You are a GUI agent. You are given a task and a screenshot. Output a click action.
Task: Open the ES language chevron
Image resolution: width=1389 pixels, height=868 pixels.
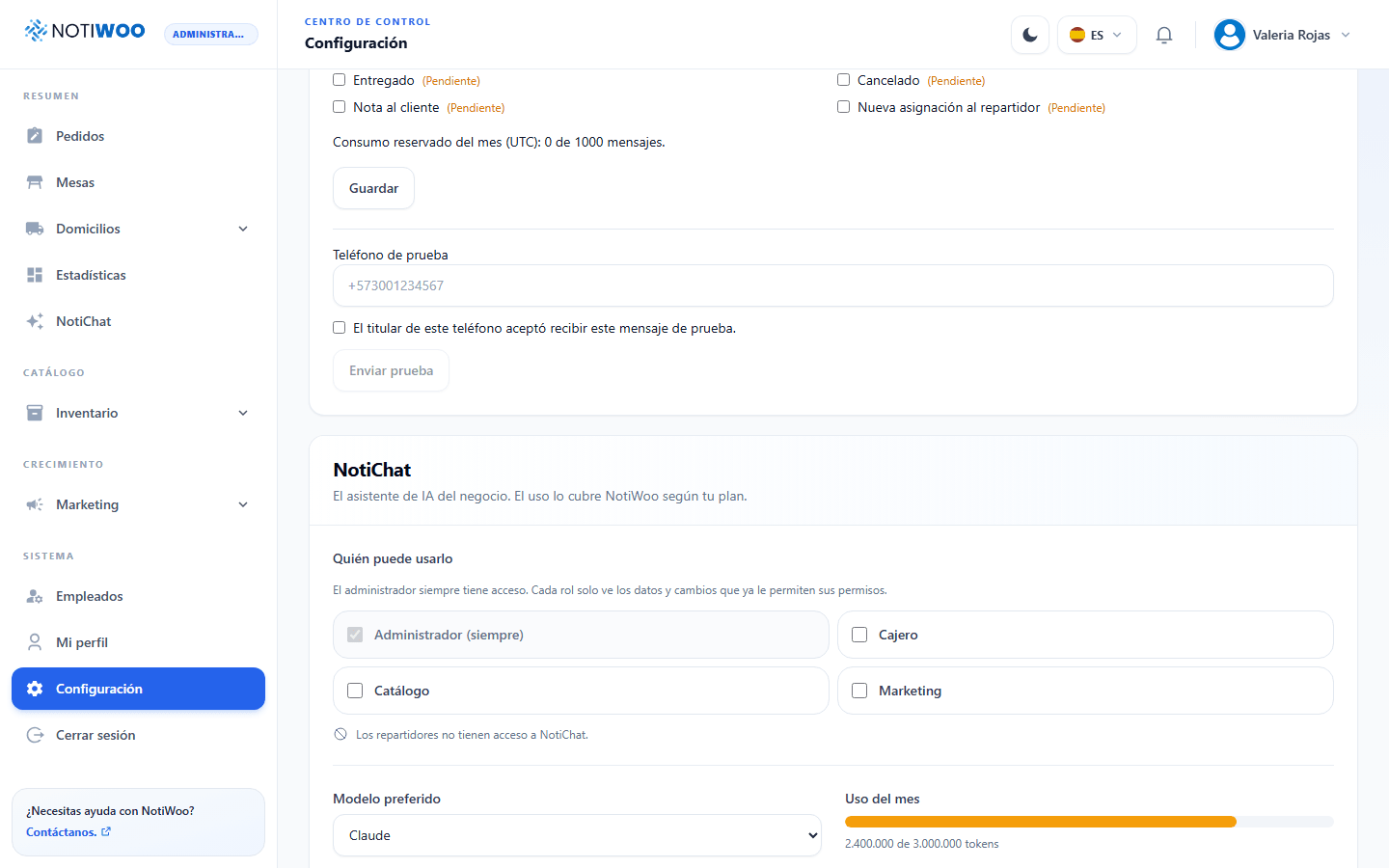1117,35
